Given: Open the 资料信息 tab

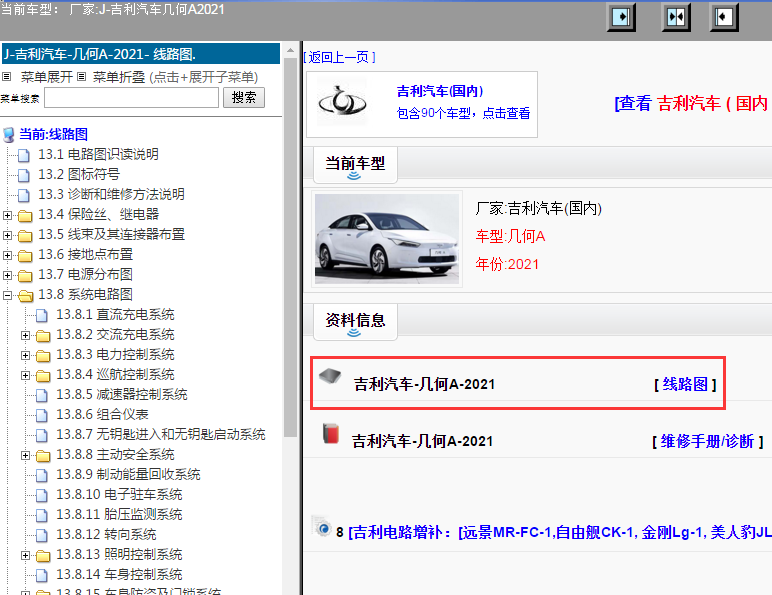Looking at the screenshot, I should [x=355, y=322].
